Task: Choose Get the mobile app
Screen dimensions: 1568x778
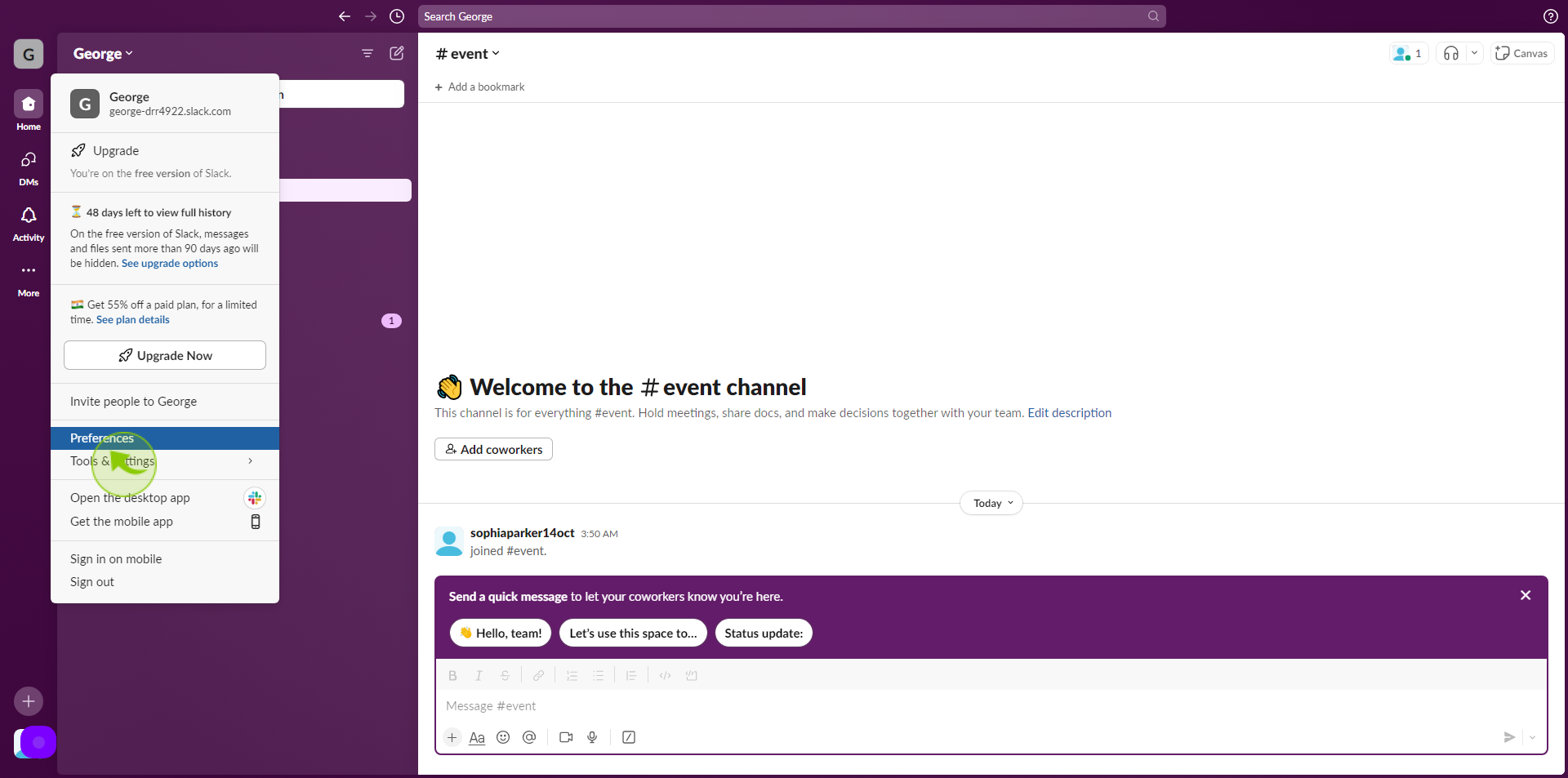Action: pos(165,522)
